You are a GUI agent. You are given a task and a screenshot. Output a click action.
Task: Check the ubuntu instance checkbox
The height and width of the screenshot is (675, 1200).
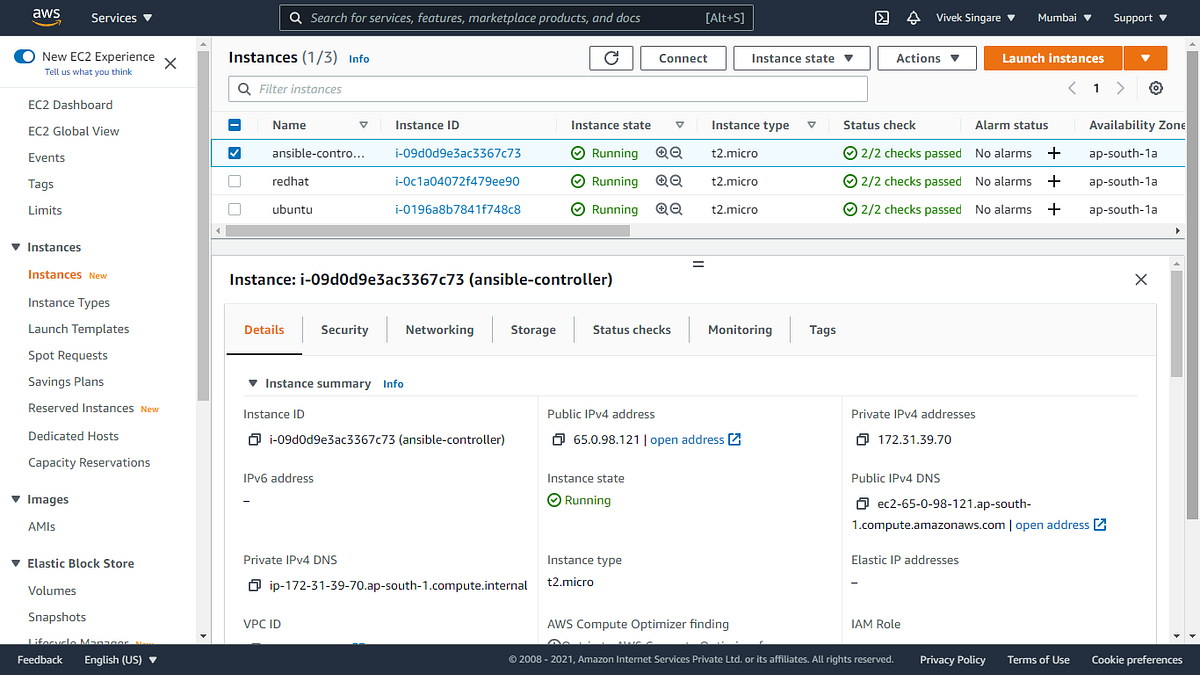(x=235, y=209)
